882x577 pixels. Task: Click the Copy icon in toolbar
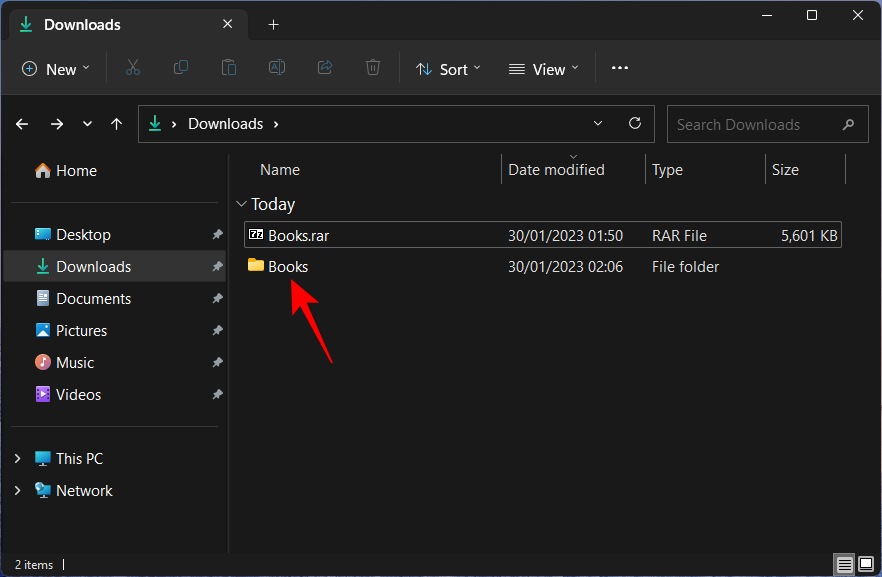(x=181, y=68)
